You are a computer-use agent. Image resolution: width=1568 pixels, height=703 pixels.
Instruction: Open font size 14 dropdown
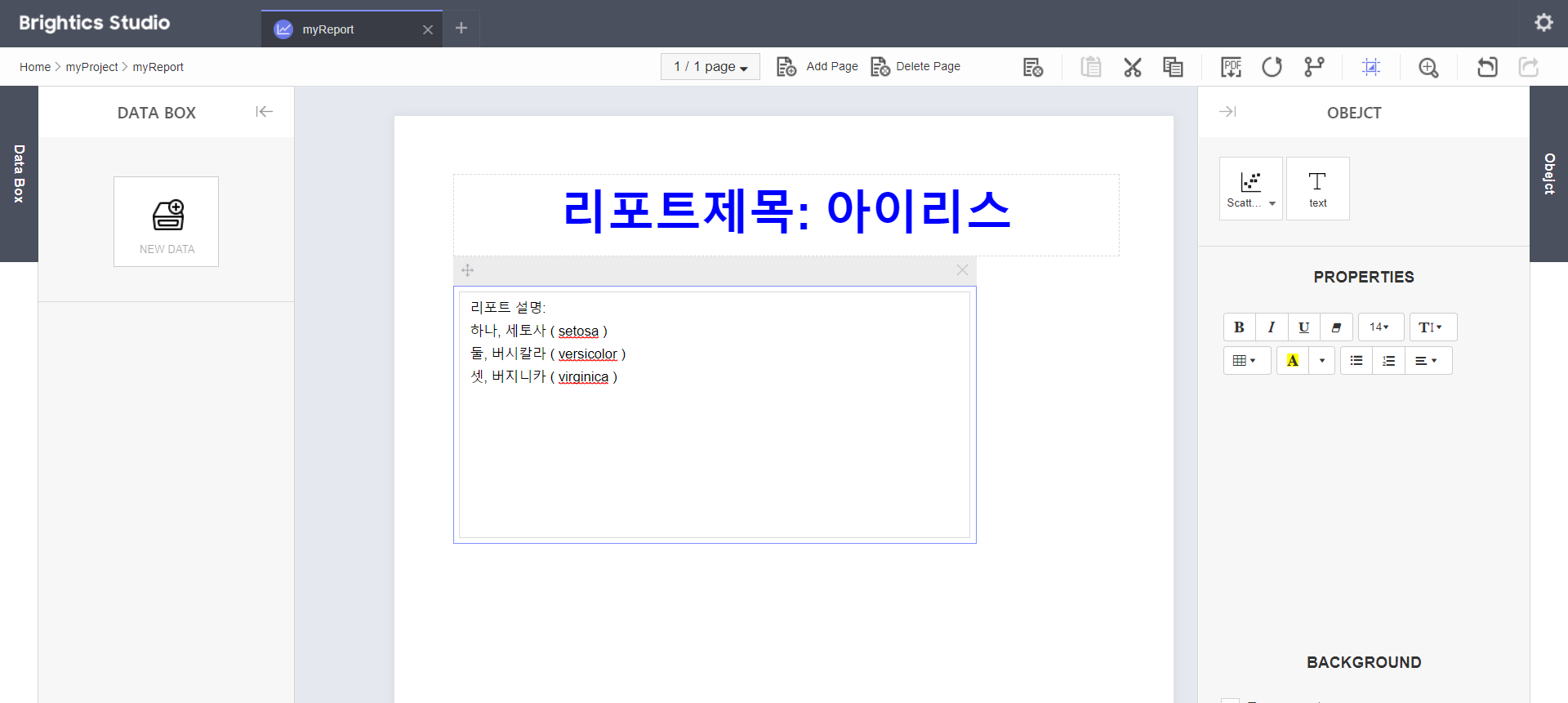[1380, 327]
